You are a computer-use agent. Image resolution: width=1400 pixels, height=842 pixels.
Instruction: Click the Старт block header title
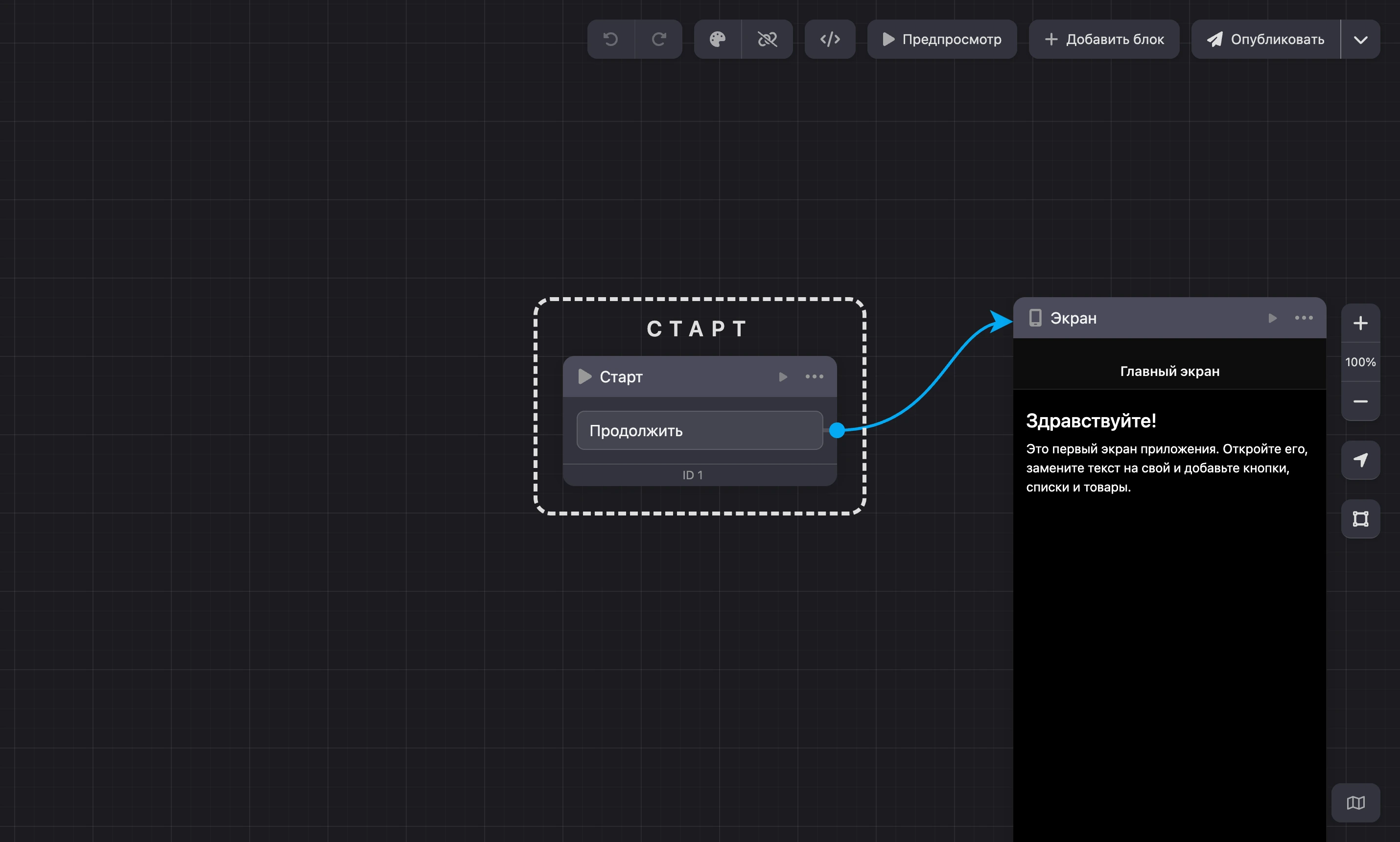coord(621,377)
